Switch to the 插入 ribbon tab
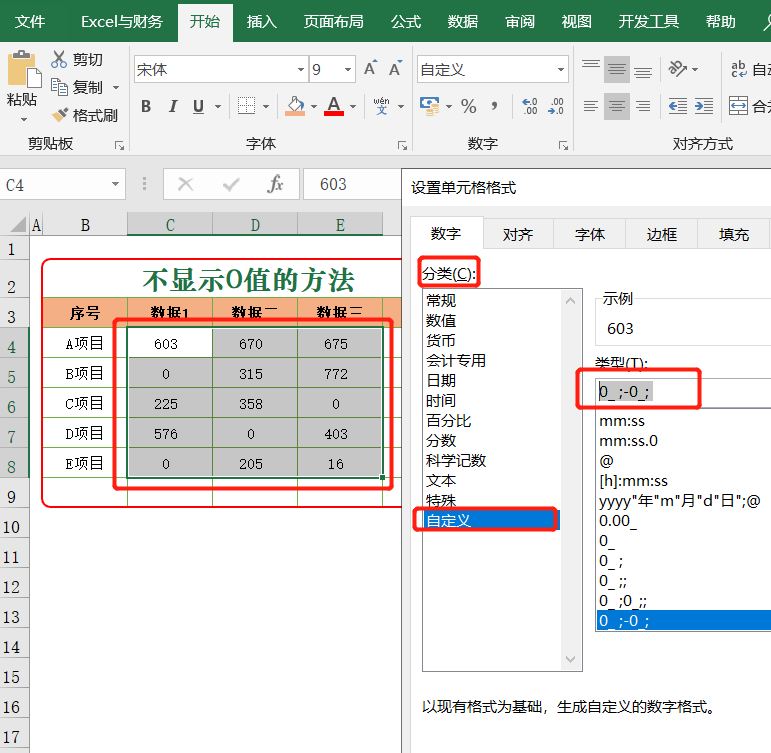 [262, 22]
